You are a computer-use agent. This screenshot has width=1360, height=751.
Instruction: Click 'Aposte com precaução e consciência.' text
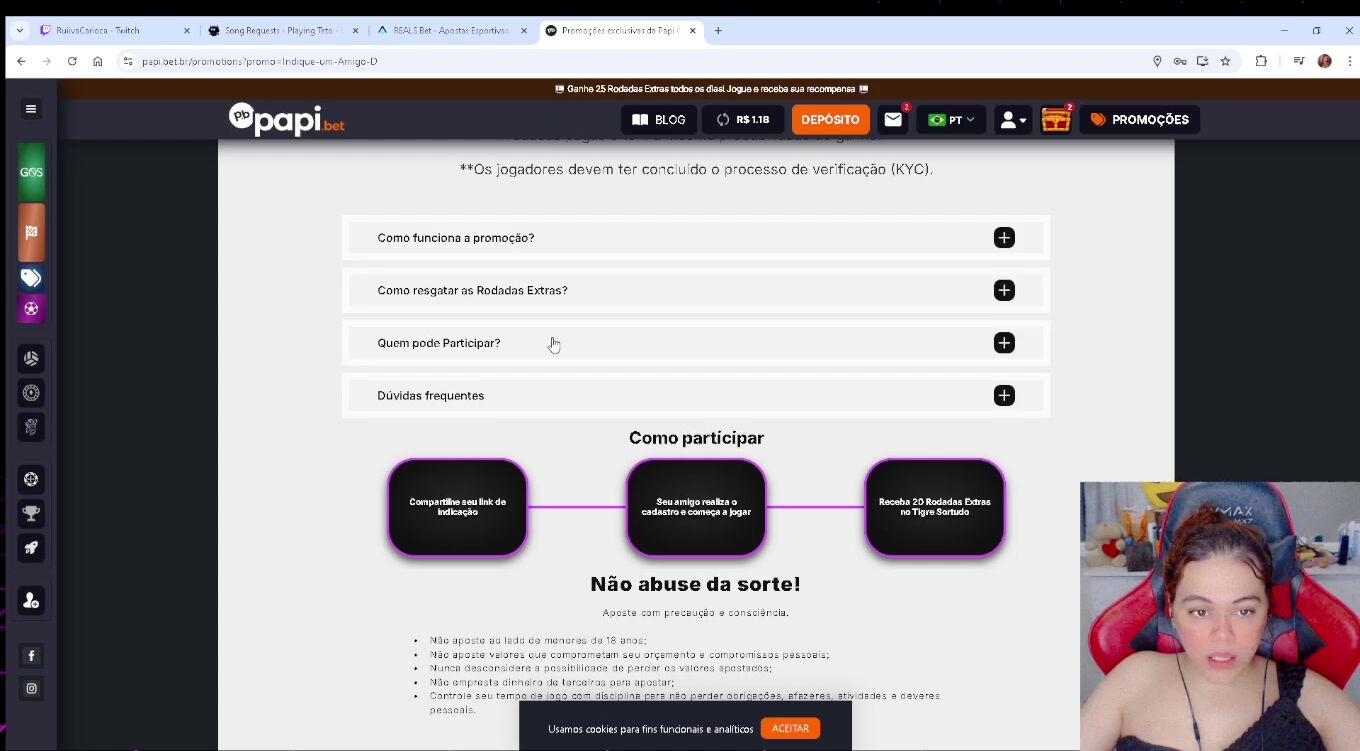pos(695,613)
